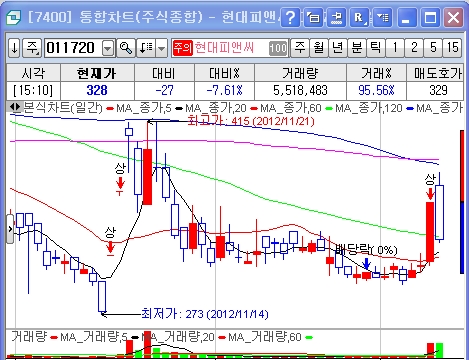Click the help question mark icon
Viewport: 469px width, 360px height.
coord(290,17)
